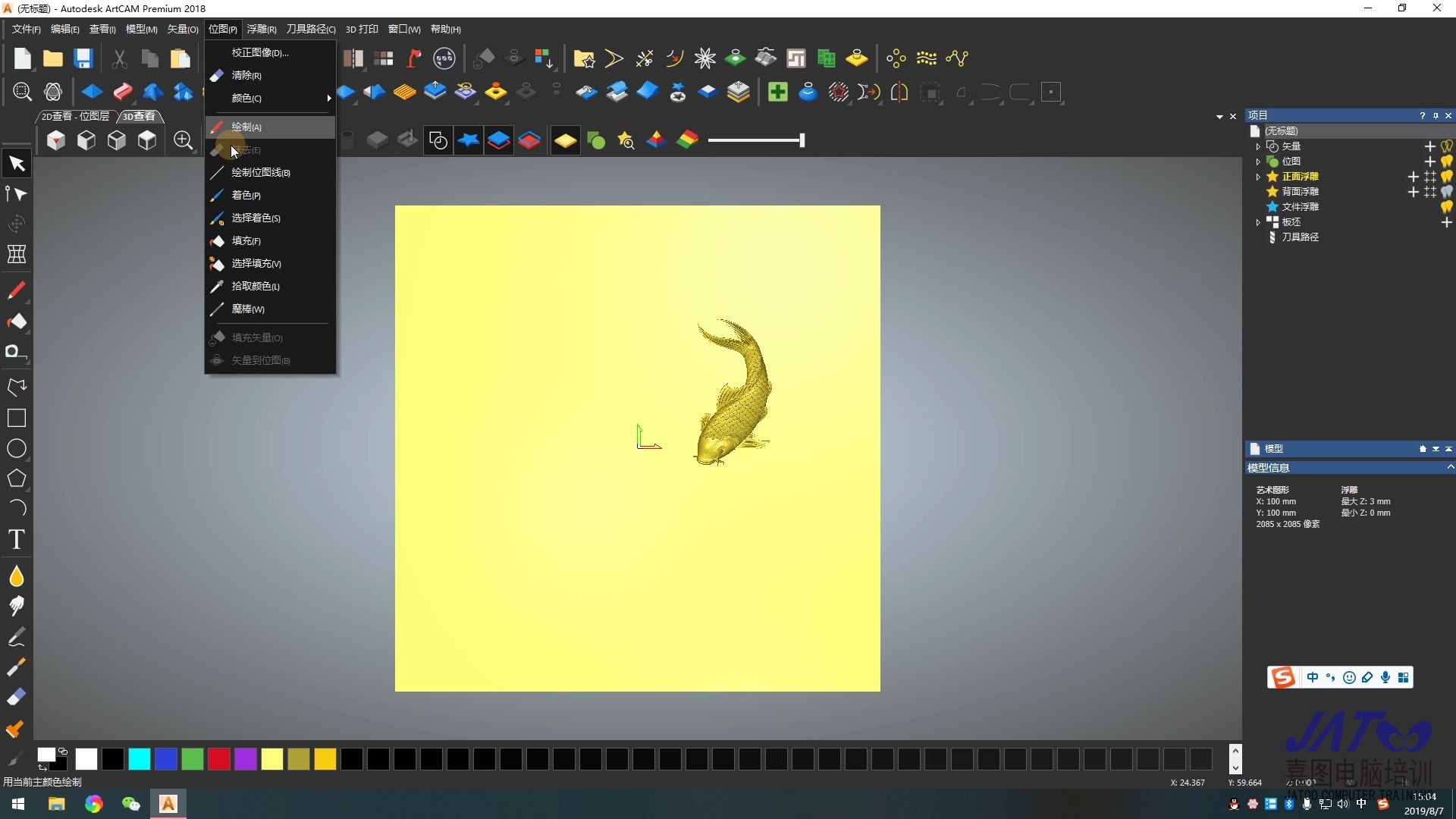Click the Paste clipboard icon in the toolbar
Viewport: 1456px width, 819px height.
coord(180,58)
